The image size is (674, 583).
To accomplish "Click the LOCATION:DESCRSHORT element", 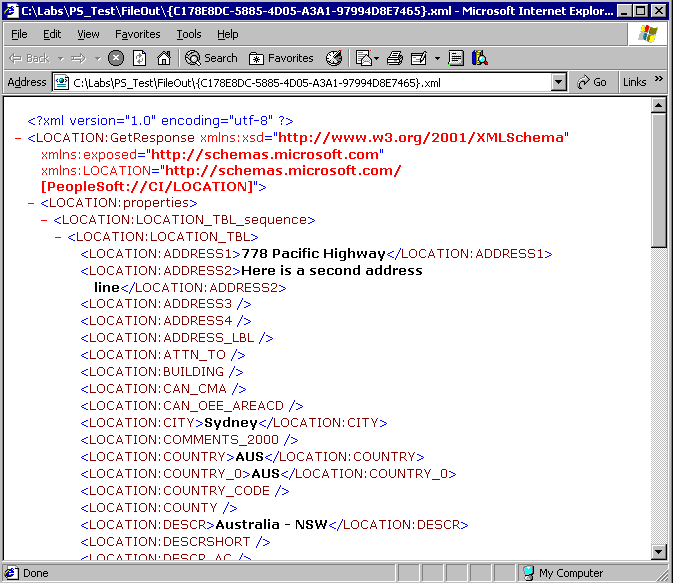I will tap(175, 542).
